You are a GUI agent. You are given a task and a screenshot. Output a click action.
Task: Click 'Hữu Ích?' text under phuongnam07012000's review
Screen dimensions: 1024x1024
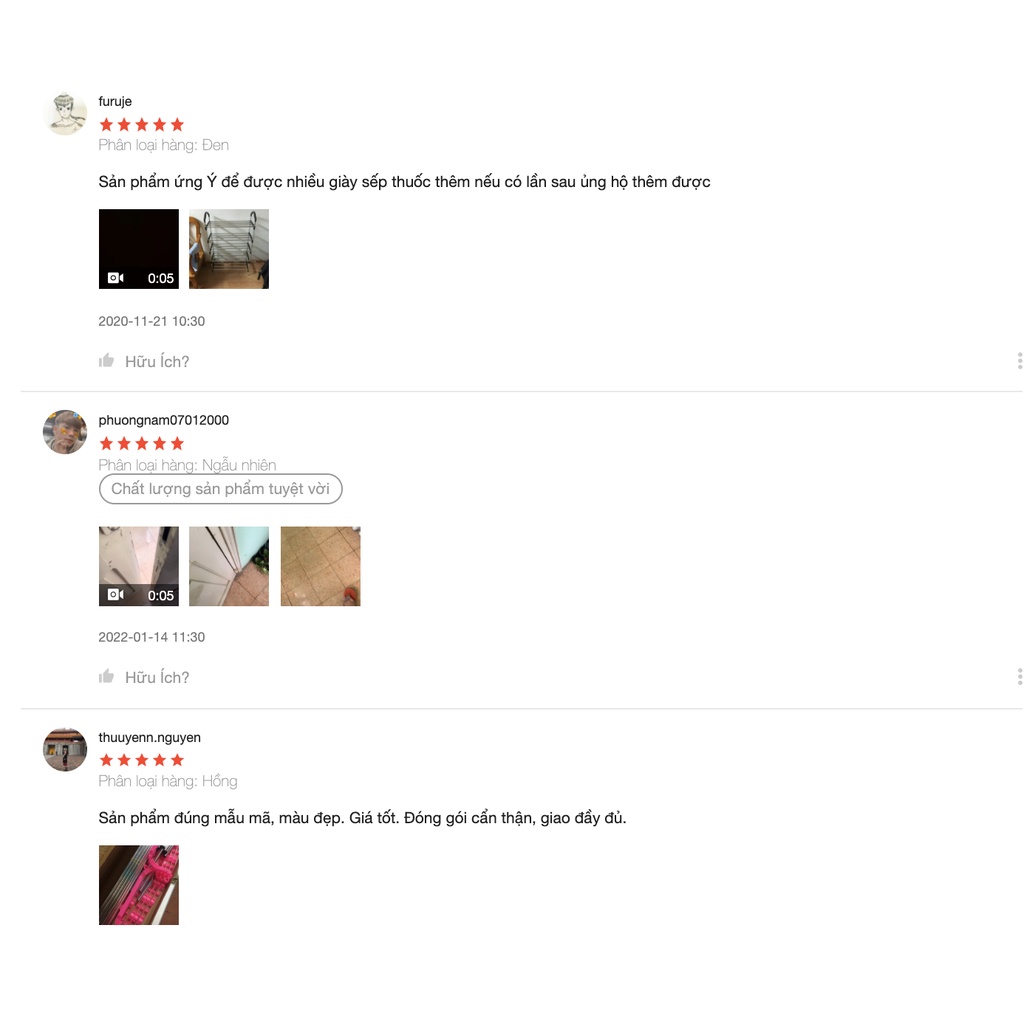(157, 677)
